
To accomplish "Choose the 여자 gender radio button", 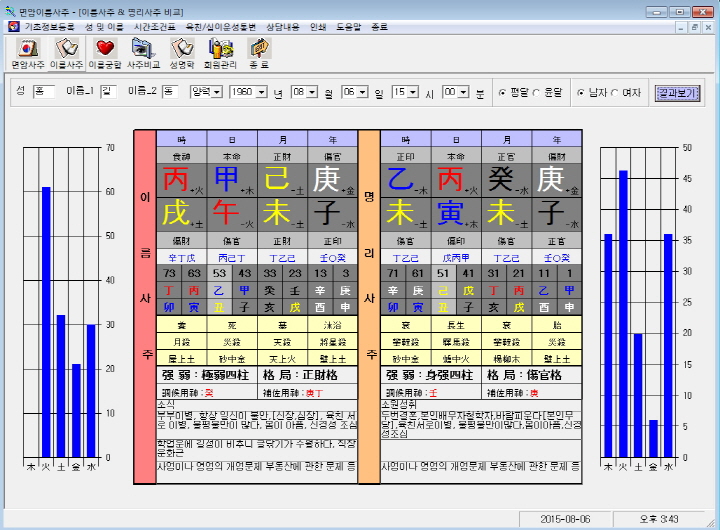I will 614,93.
